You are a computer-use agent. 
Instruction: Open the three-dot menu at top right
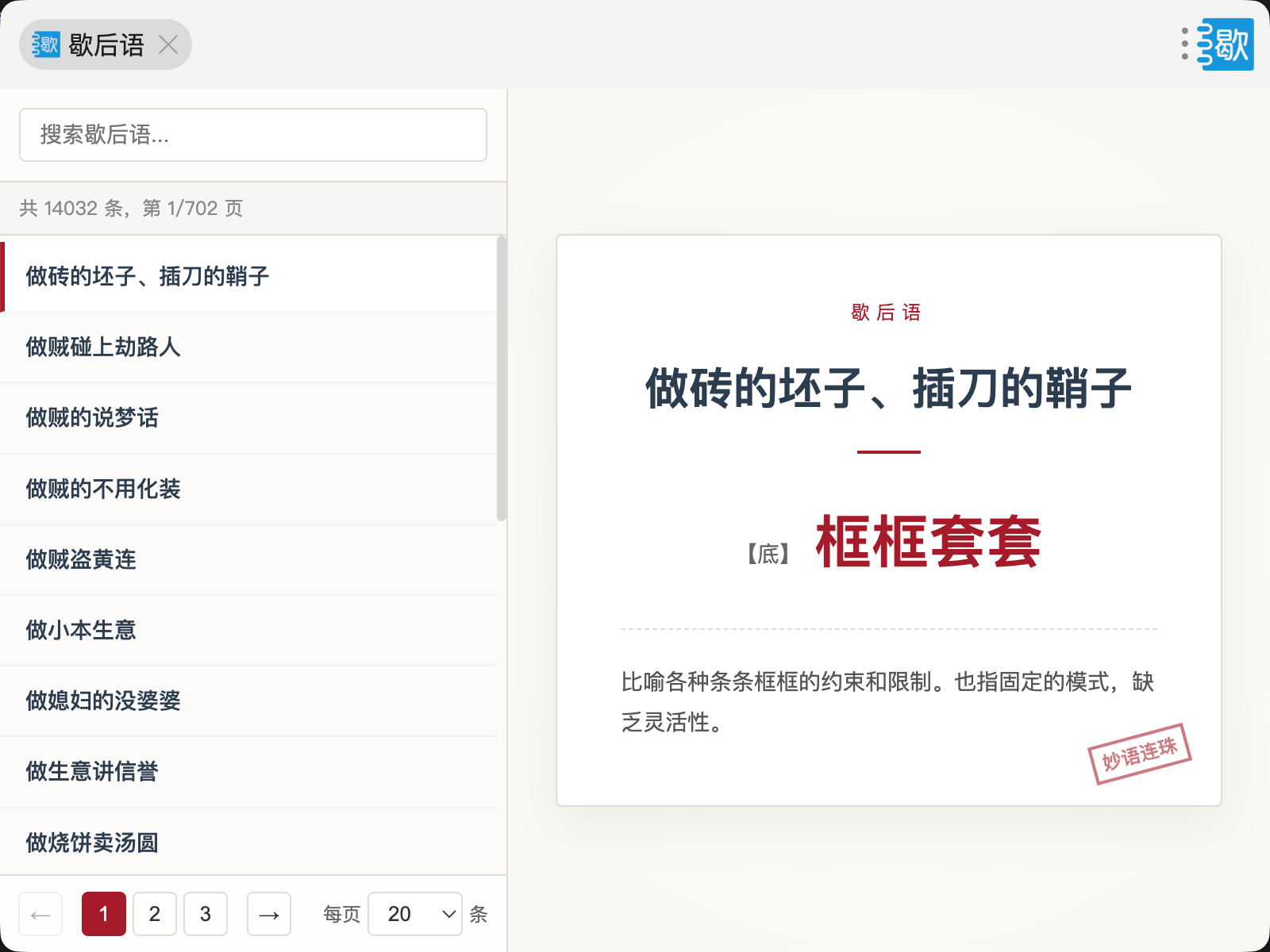click(x=1184, y=44)
